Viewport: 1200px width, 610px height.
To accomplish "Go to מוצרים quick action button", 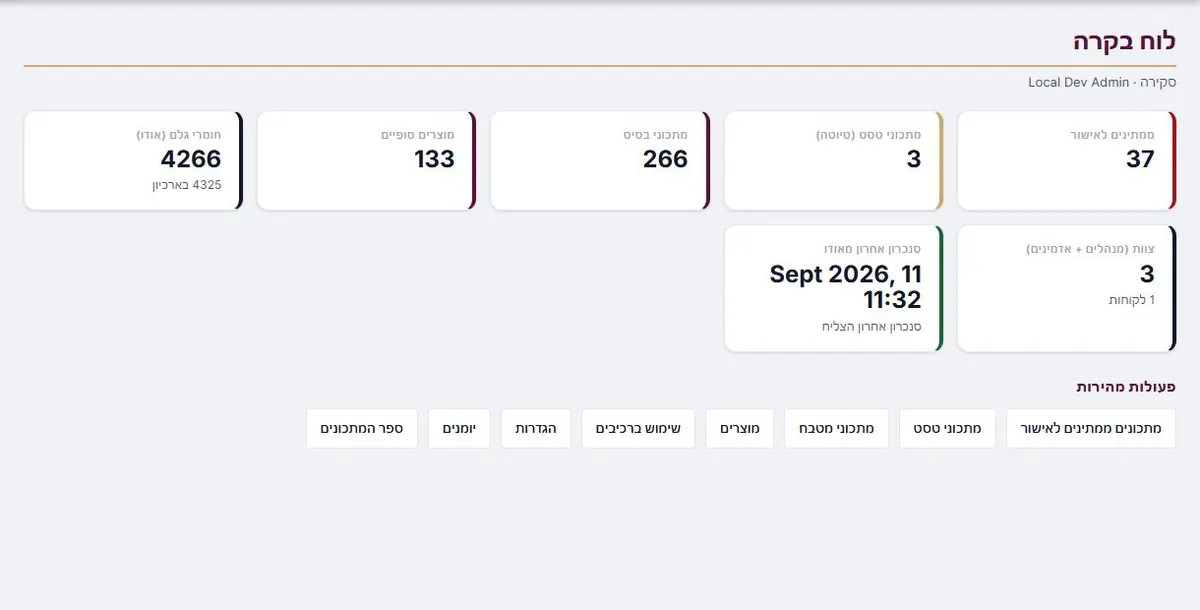I will click(740, 428).
